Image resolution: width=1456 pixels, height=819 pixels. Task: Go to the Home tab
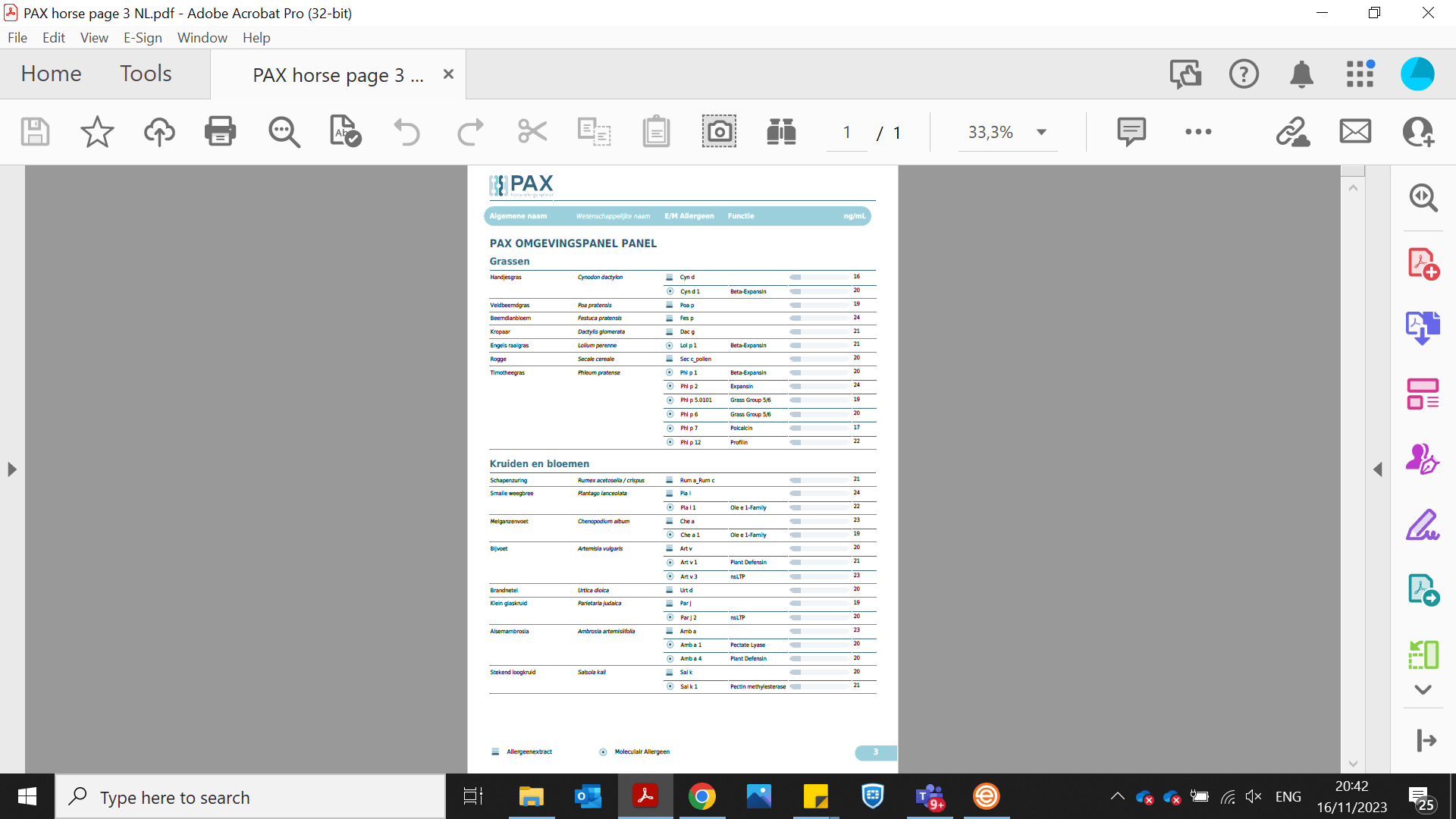51,74
